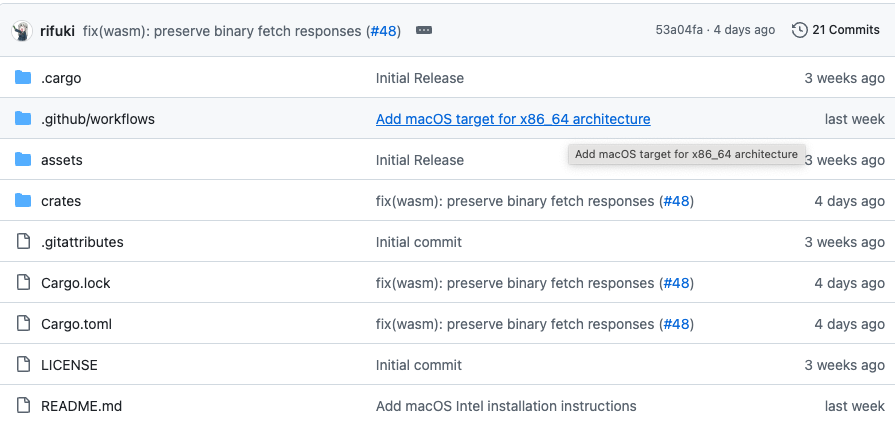The width and height of the screenshot is (895, 422).
Task: Click the crates folder icon
Action: click(23, 201)
